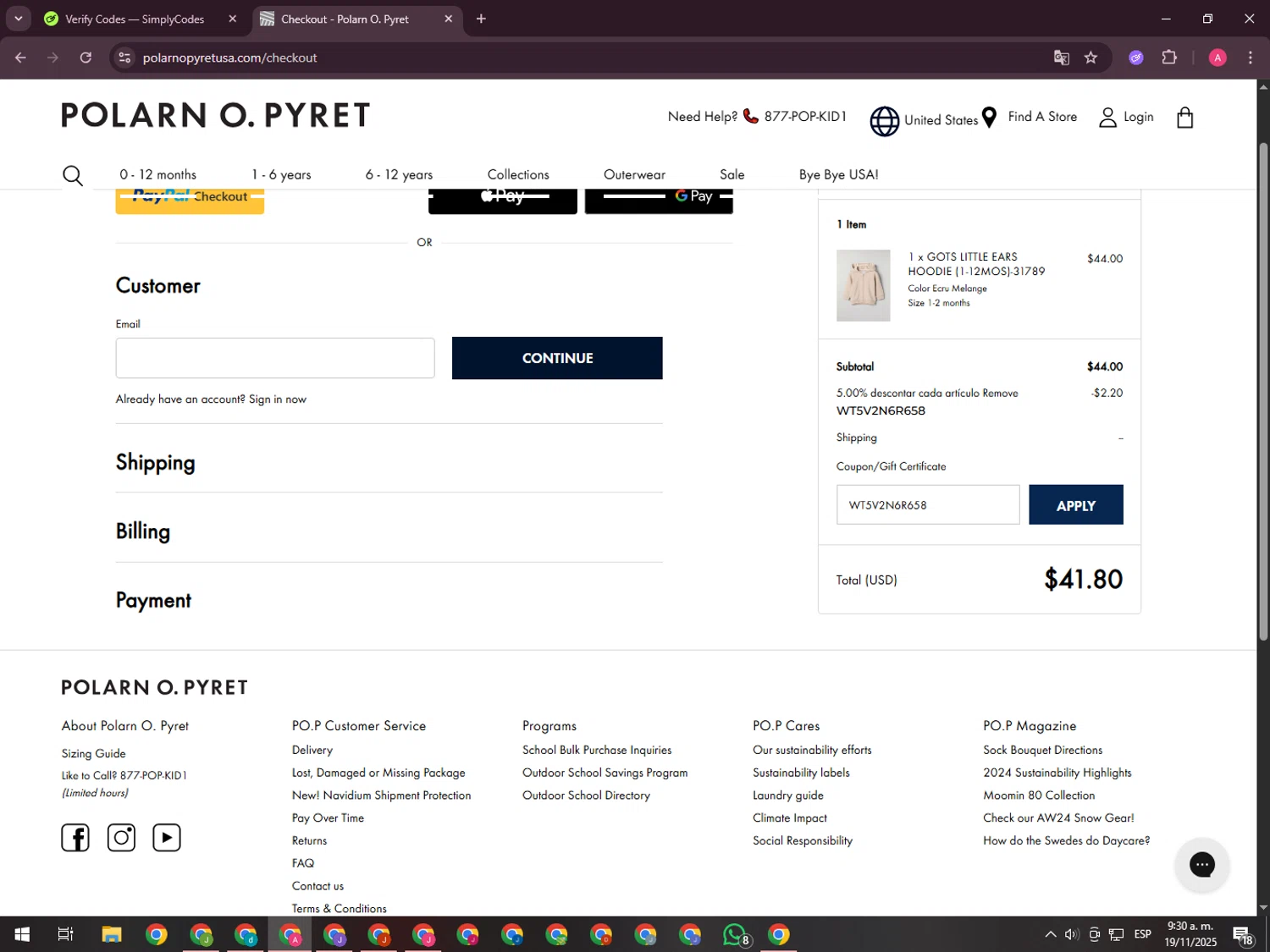Open the browser extensions puzzle icon

pyautogui.click(x=1169, y=58)
